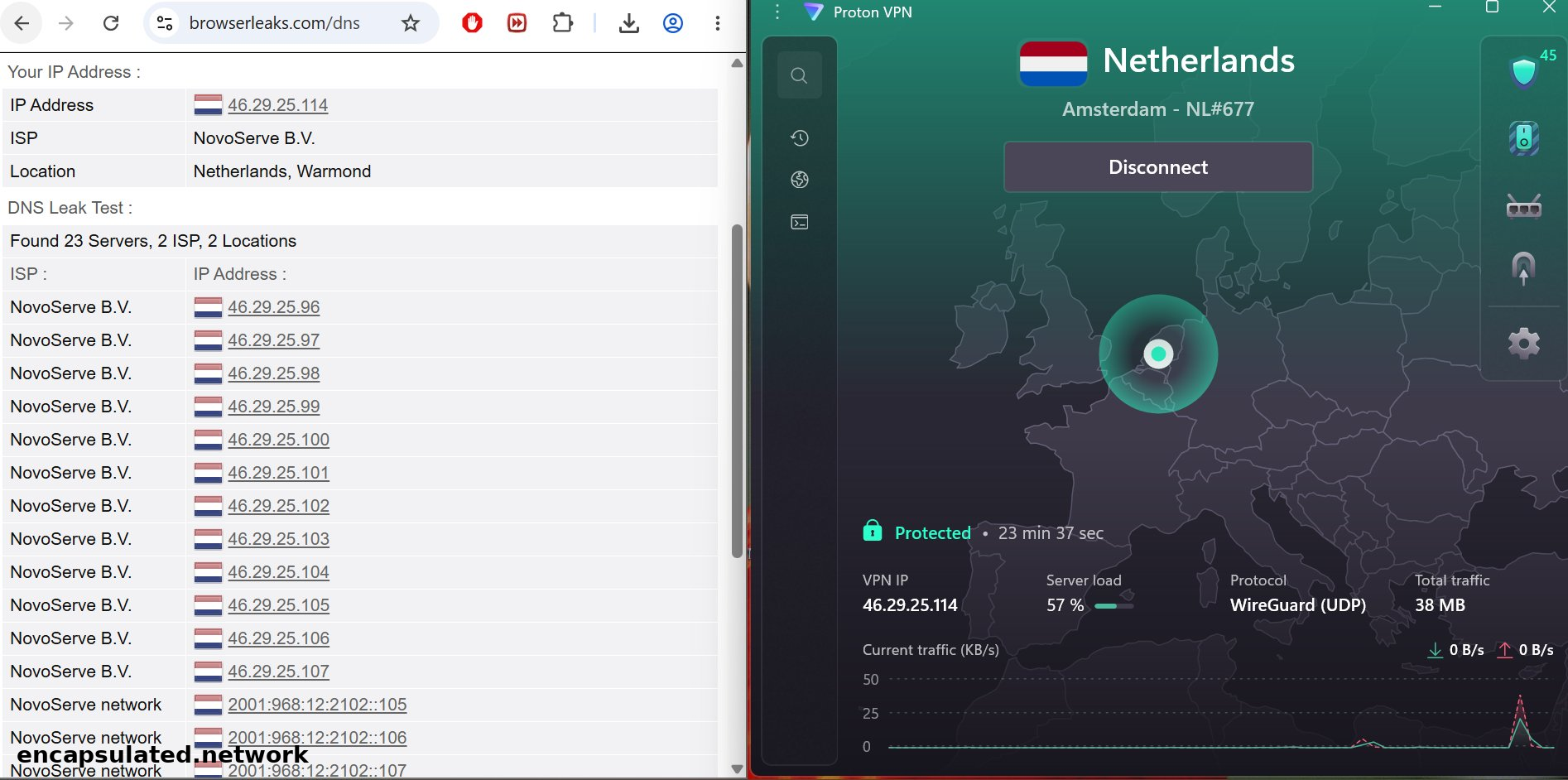Click the browser back arrow
Screen dimensions: 1568x780
coord(22,23)
